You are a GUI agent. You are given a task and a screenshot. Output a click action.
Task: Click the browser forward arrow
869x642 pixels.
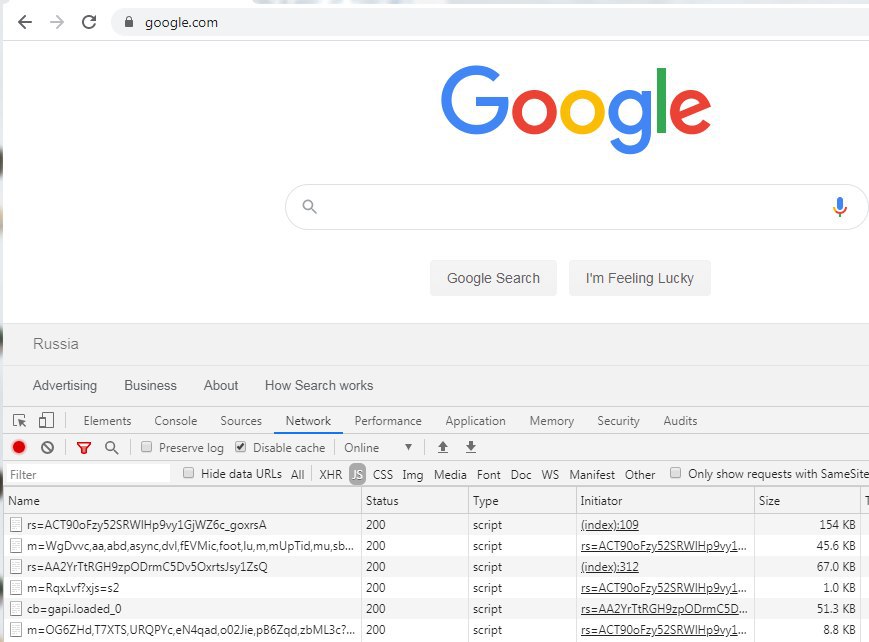(57, 22)
